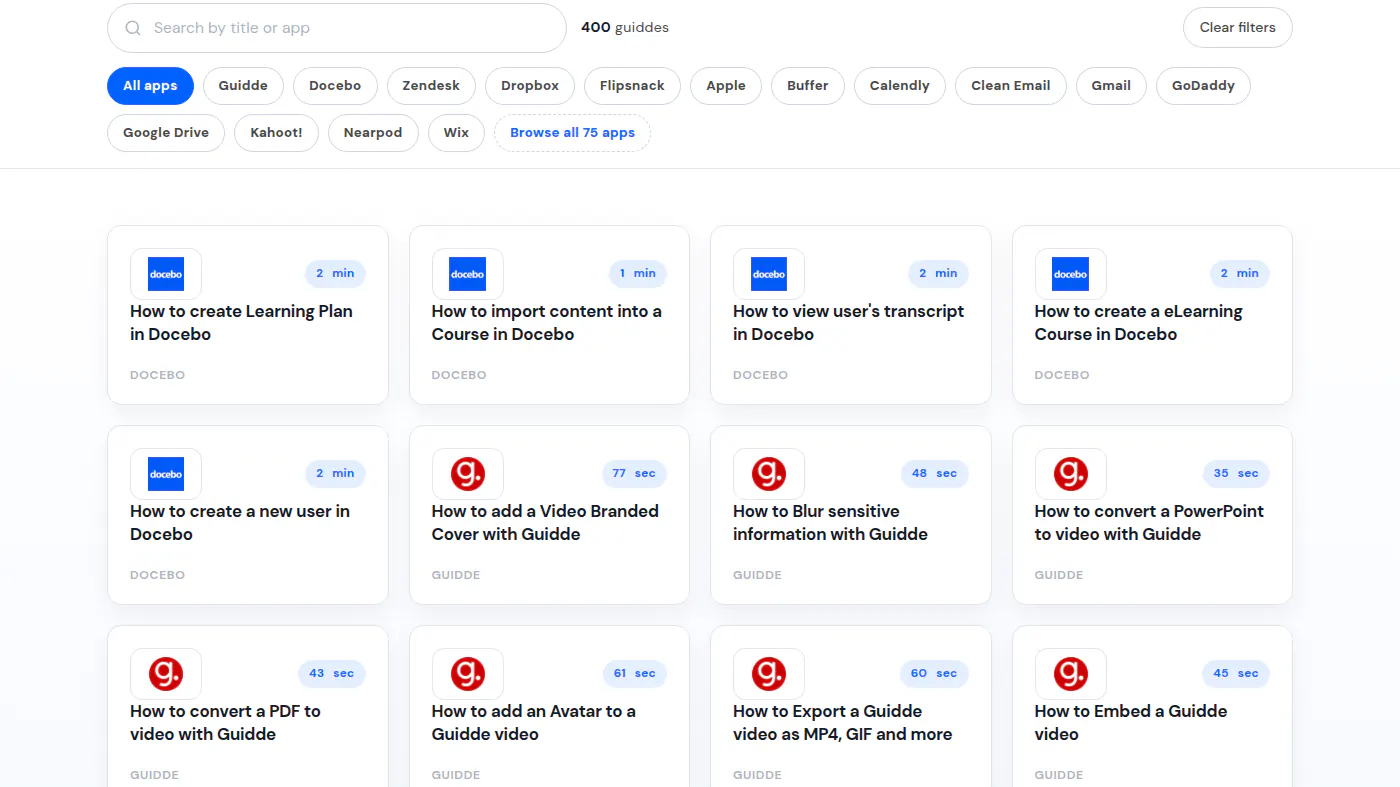Focus the Search by title or app field

pos(337,28)
